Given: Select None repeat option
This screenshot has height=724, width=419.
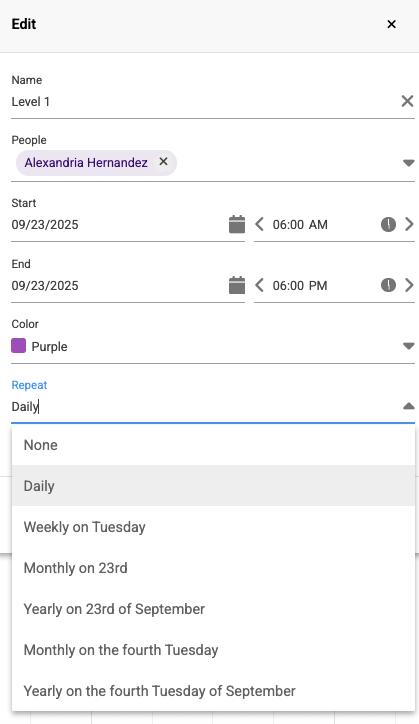Looking at the screenshot, I should click(213, 445).
